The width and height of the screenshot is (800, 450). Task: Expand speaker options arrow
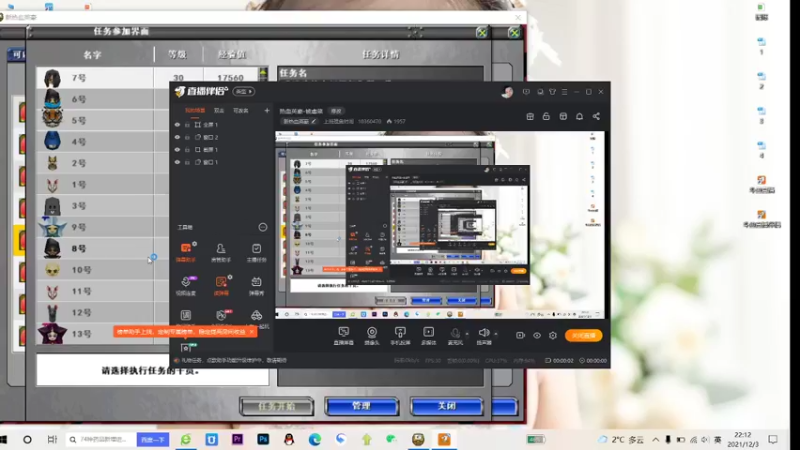(495, 334)
